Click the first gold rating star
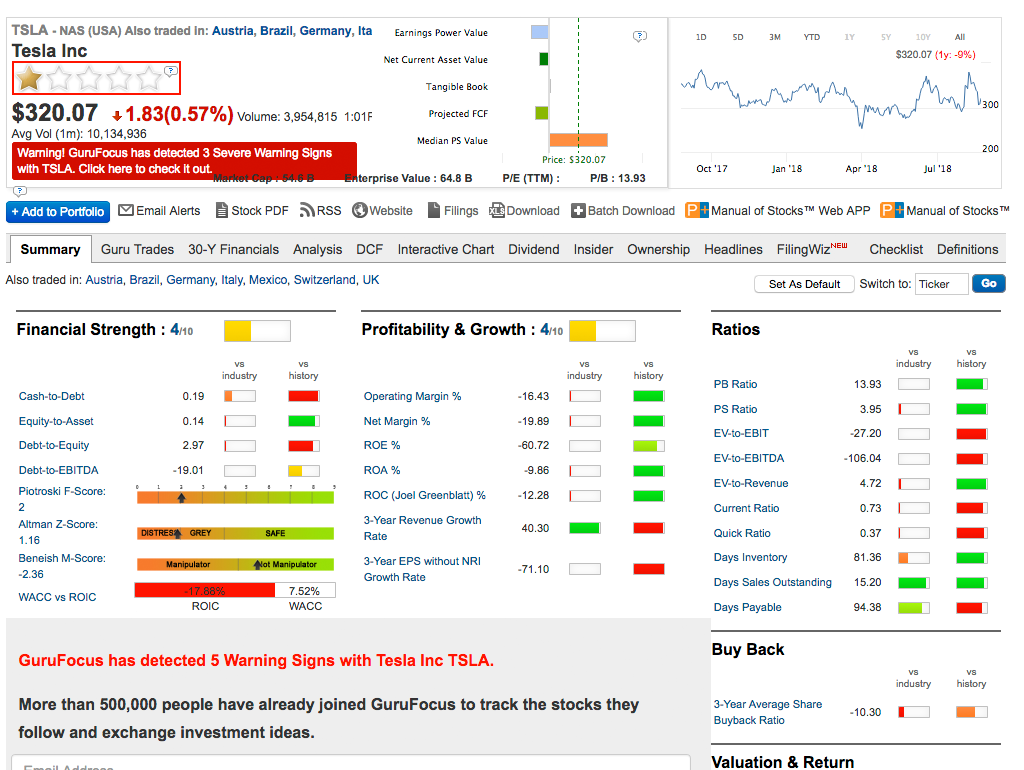1024x770 pixels. tap(29, 78)
